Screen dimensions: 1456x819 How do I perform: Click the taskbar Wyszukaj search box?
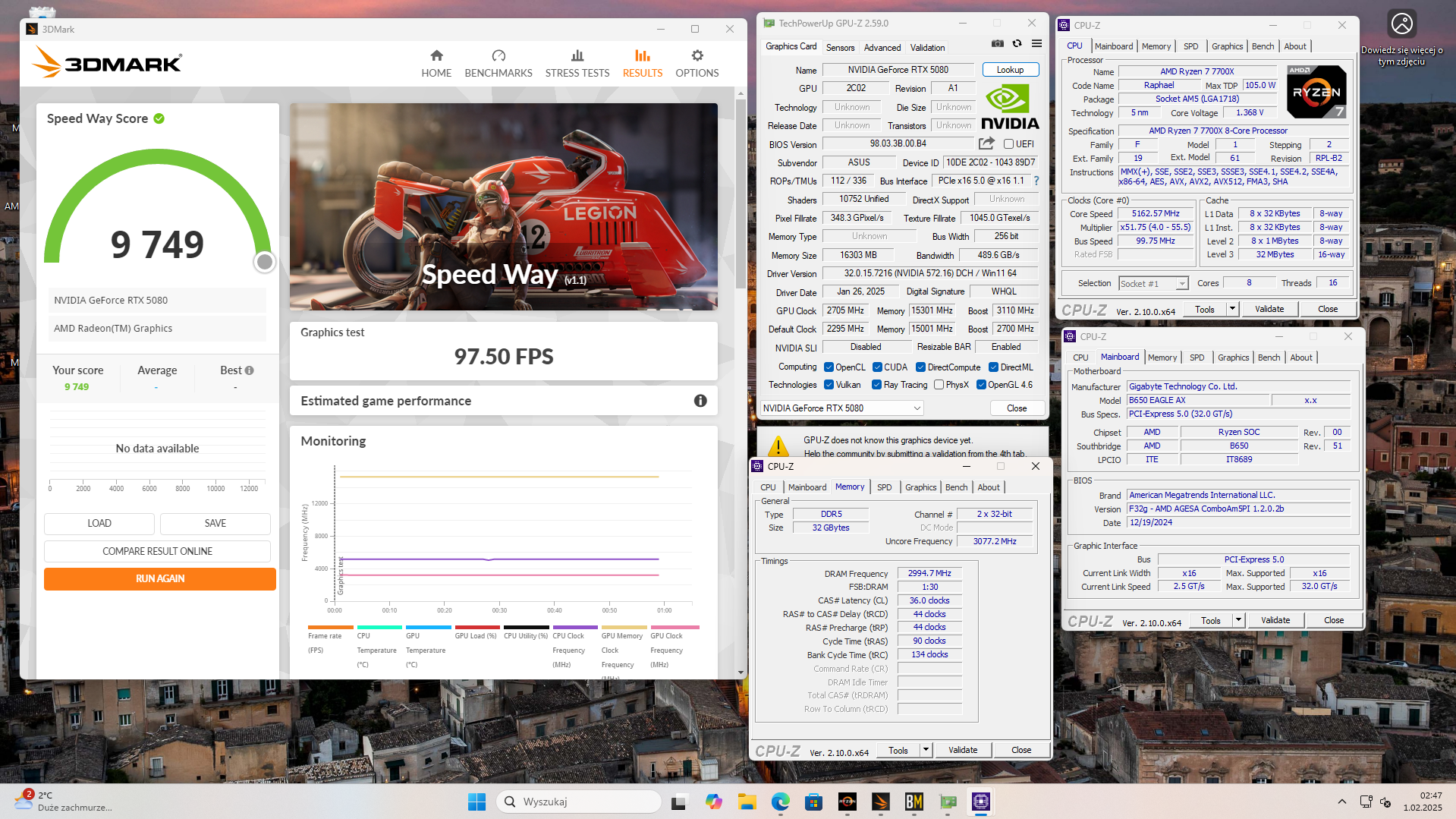pos(578,802)
